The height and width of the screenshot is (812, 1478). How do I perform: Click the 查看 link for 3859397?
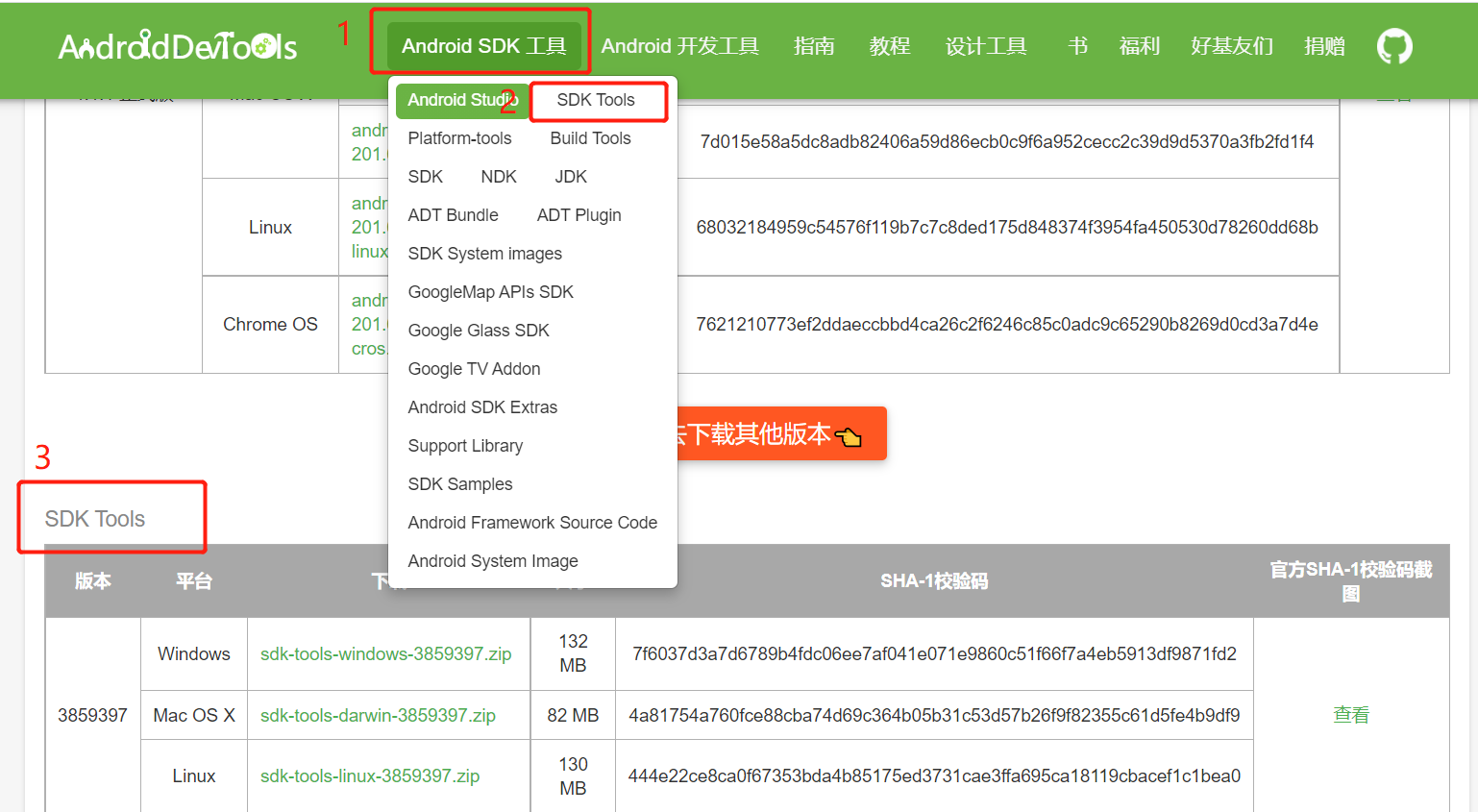coord(1351,715)
